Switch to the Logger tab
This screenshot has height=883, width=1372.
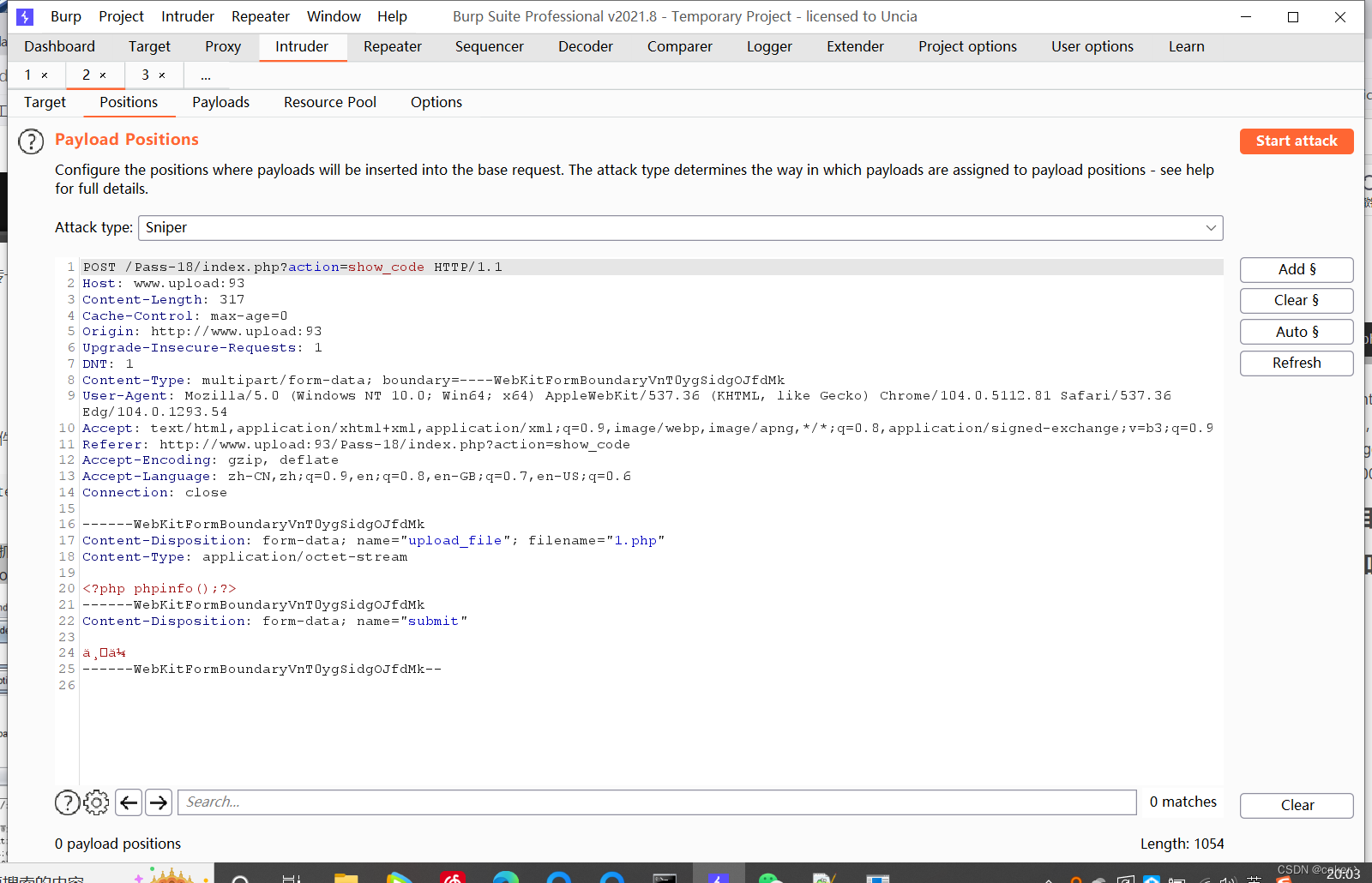[769, 46]
